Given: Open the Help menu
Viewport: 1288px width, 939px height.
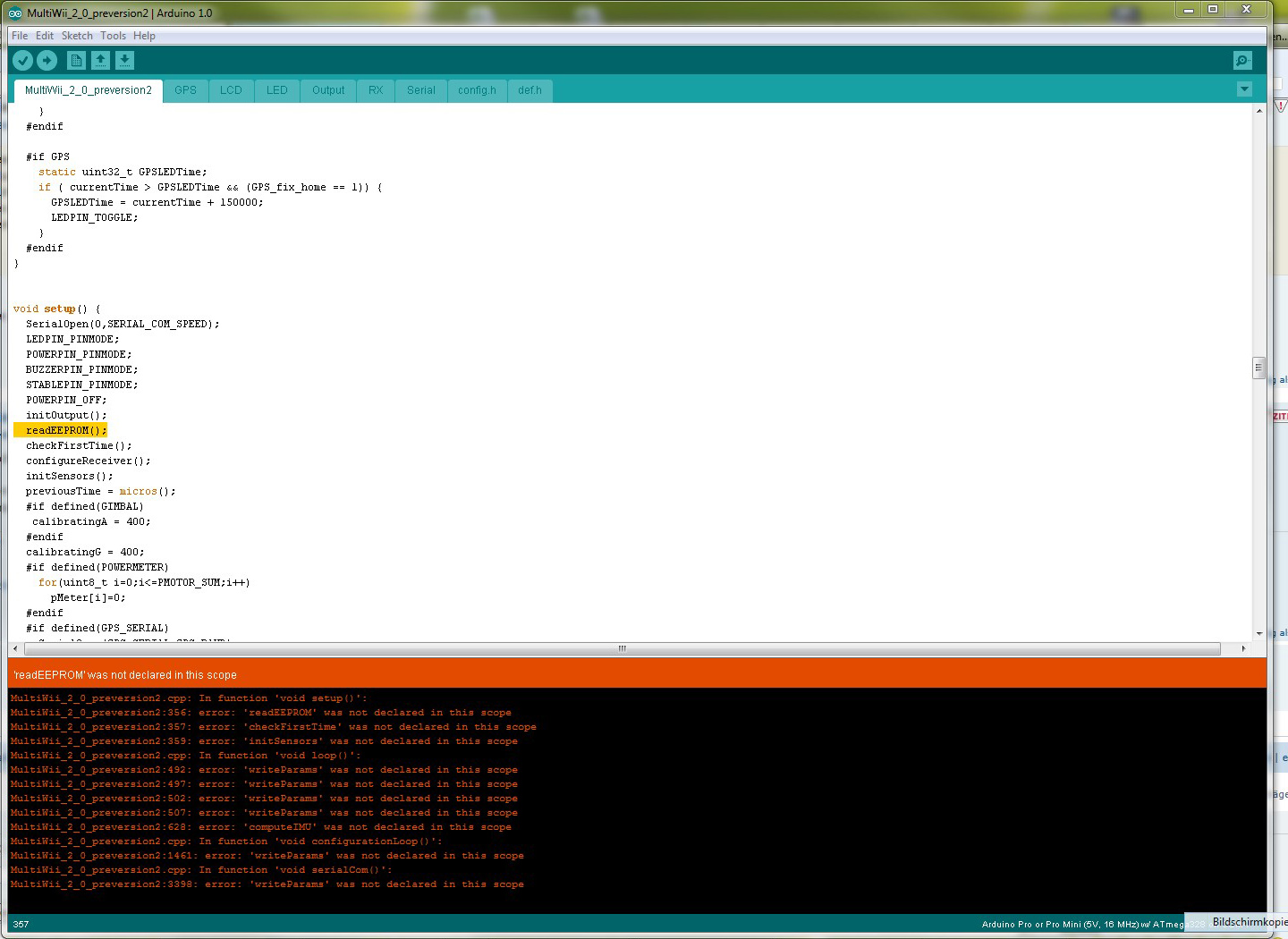Looking at the screenshot, I should click(144, 36).
